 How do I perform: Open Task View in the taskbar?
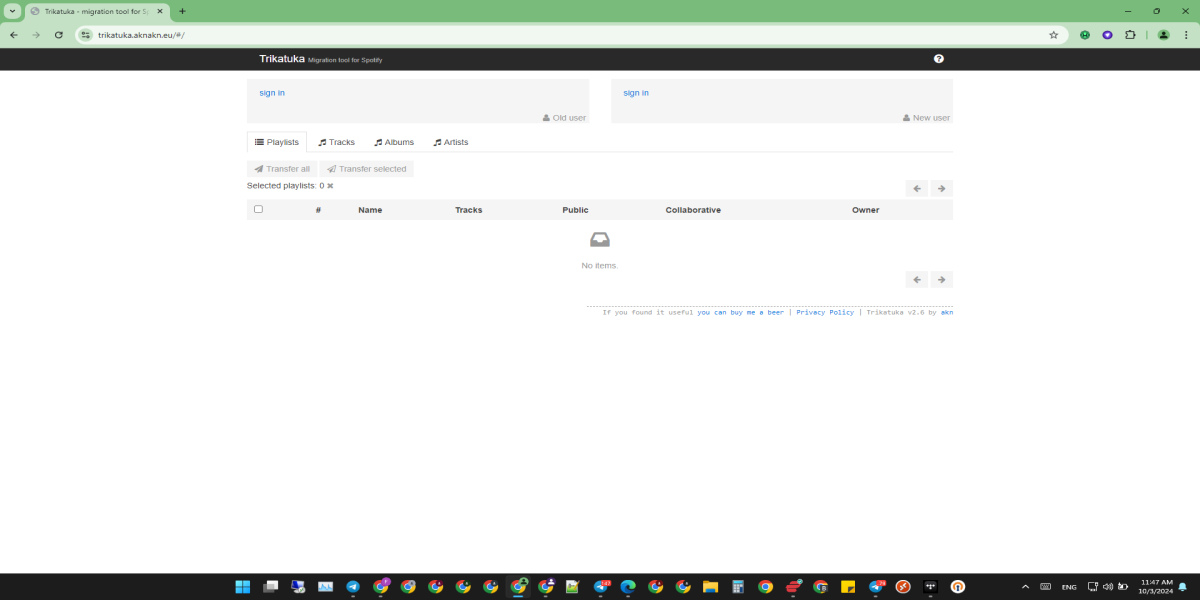point(271,587)
